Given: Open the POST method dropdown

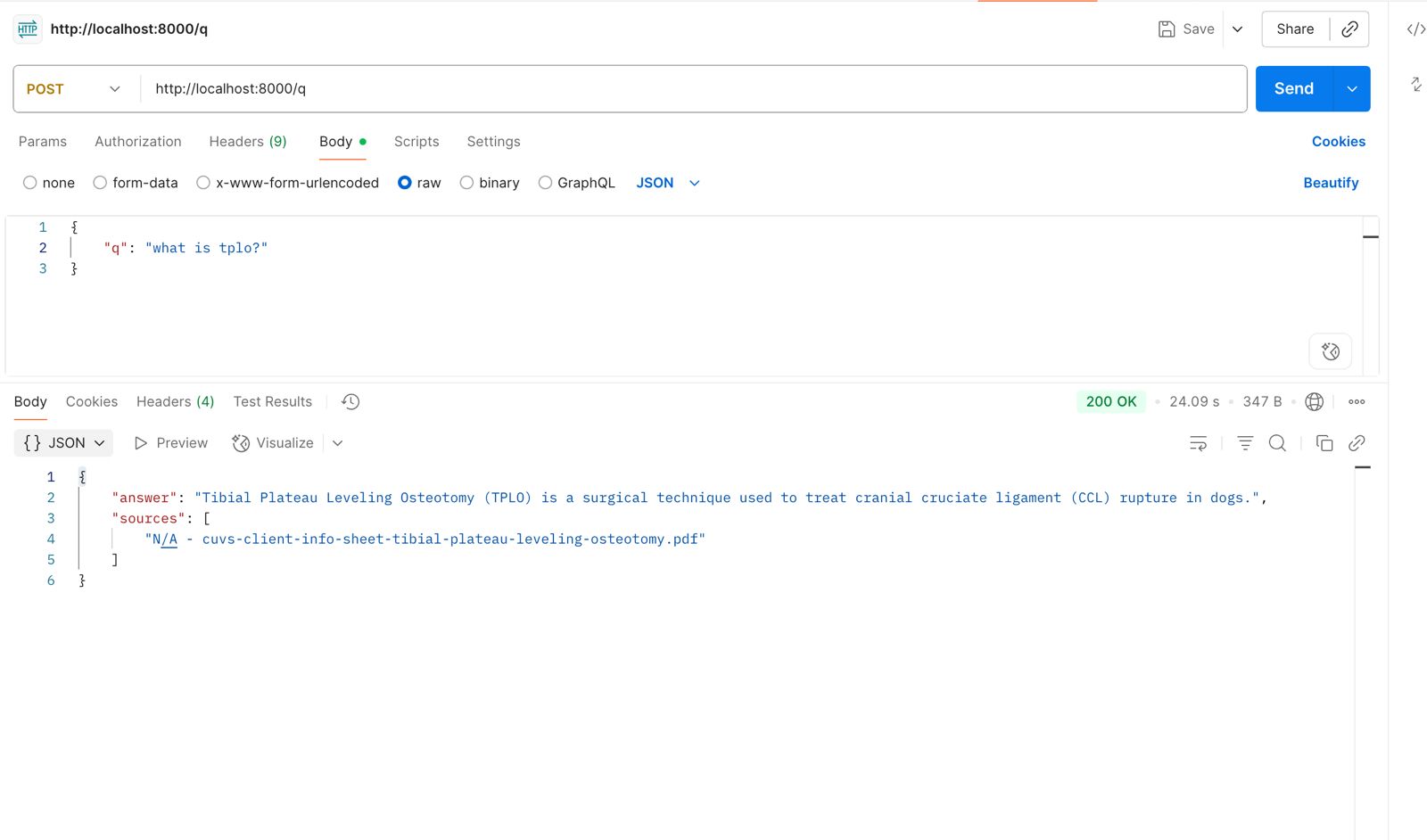Looking at the screenshot, I should click(x=74, y=89).
